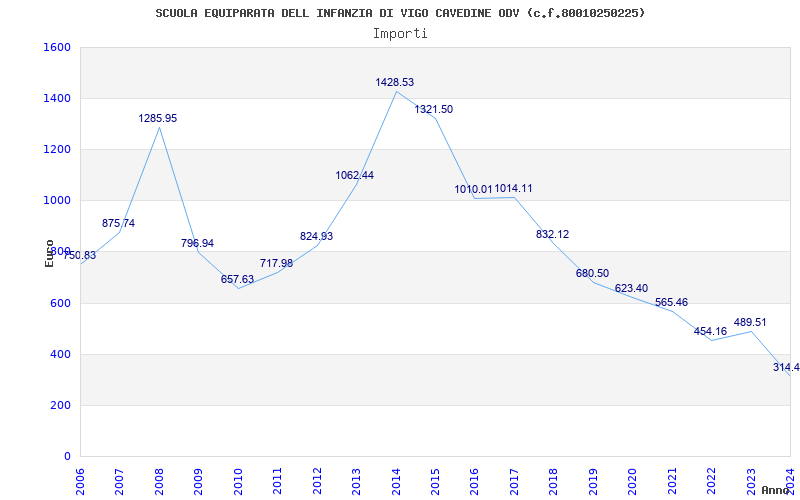Click the x-axis year 2023
Viewport: 800px width, 500px height.
tap(751, 482)
